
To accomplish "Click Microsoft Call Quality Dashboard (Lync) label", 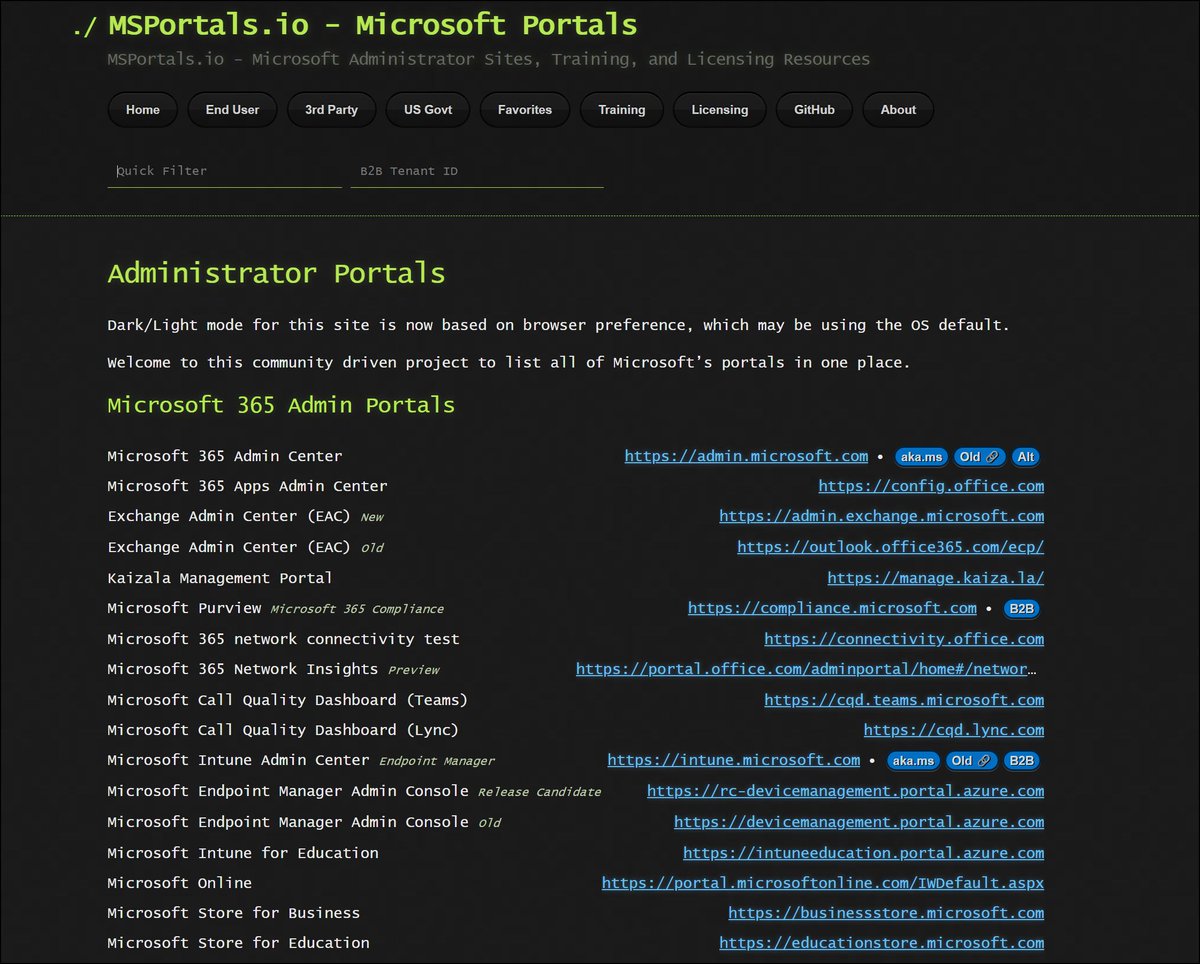I will click(x=283, y=730).
